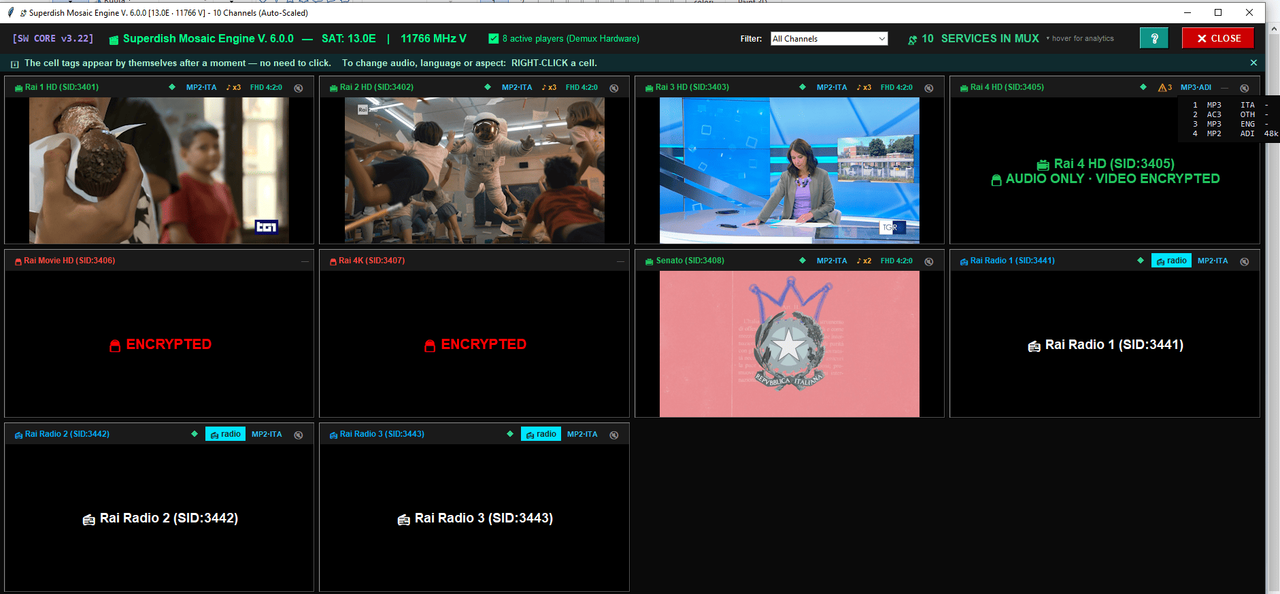Open MP2-ITA audio tag on Rai 3 HD
Screen dimensions: 1280x594
click(x=832, y=87)
